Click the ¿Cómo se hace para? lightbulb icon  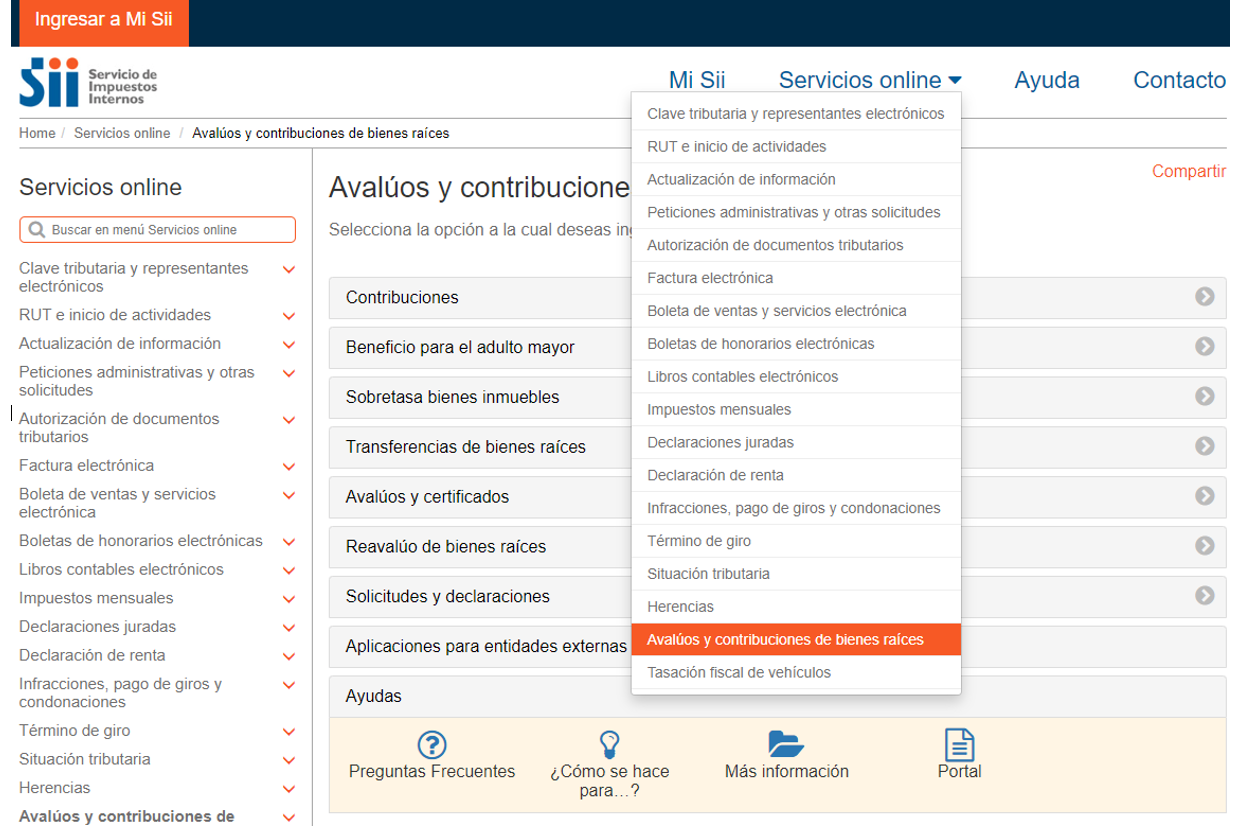pyautogui.click(x=609, y=744)
